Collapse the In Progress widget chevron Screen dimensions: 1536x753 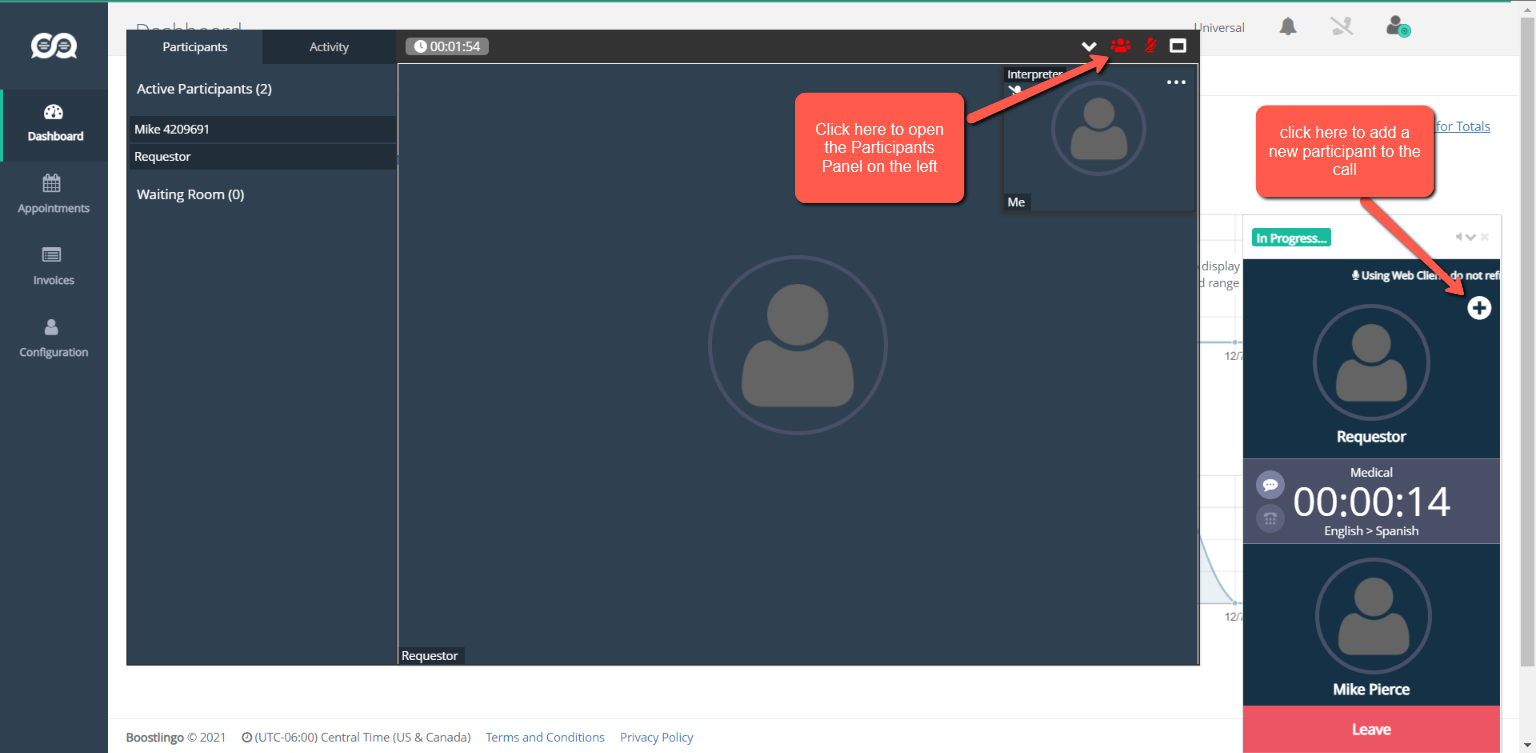1469,237
